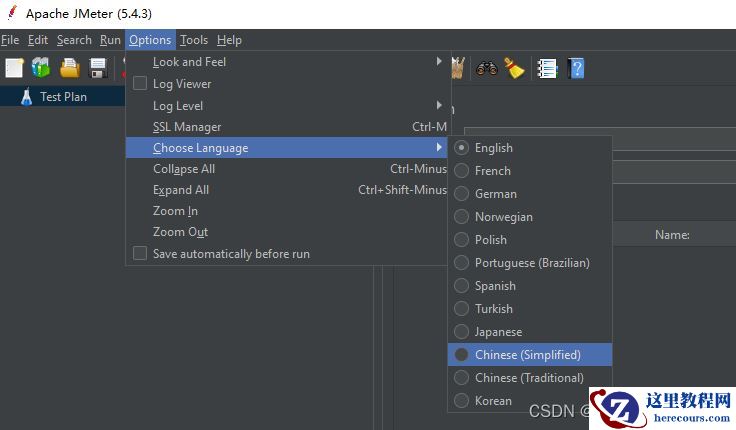
Task: Select Norwegian language option
Action: (530, 217)
